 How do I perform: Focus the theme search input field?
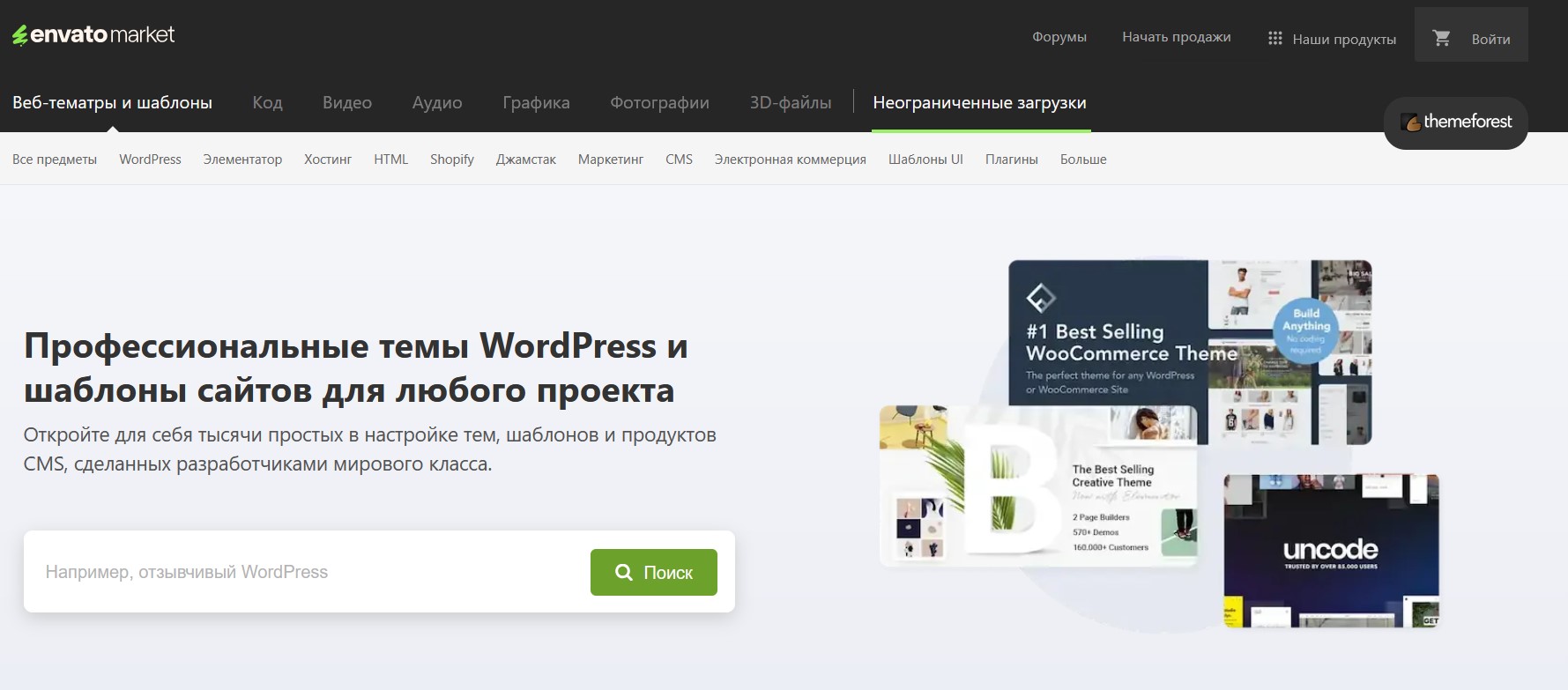[x=308, y=572]
